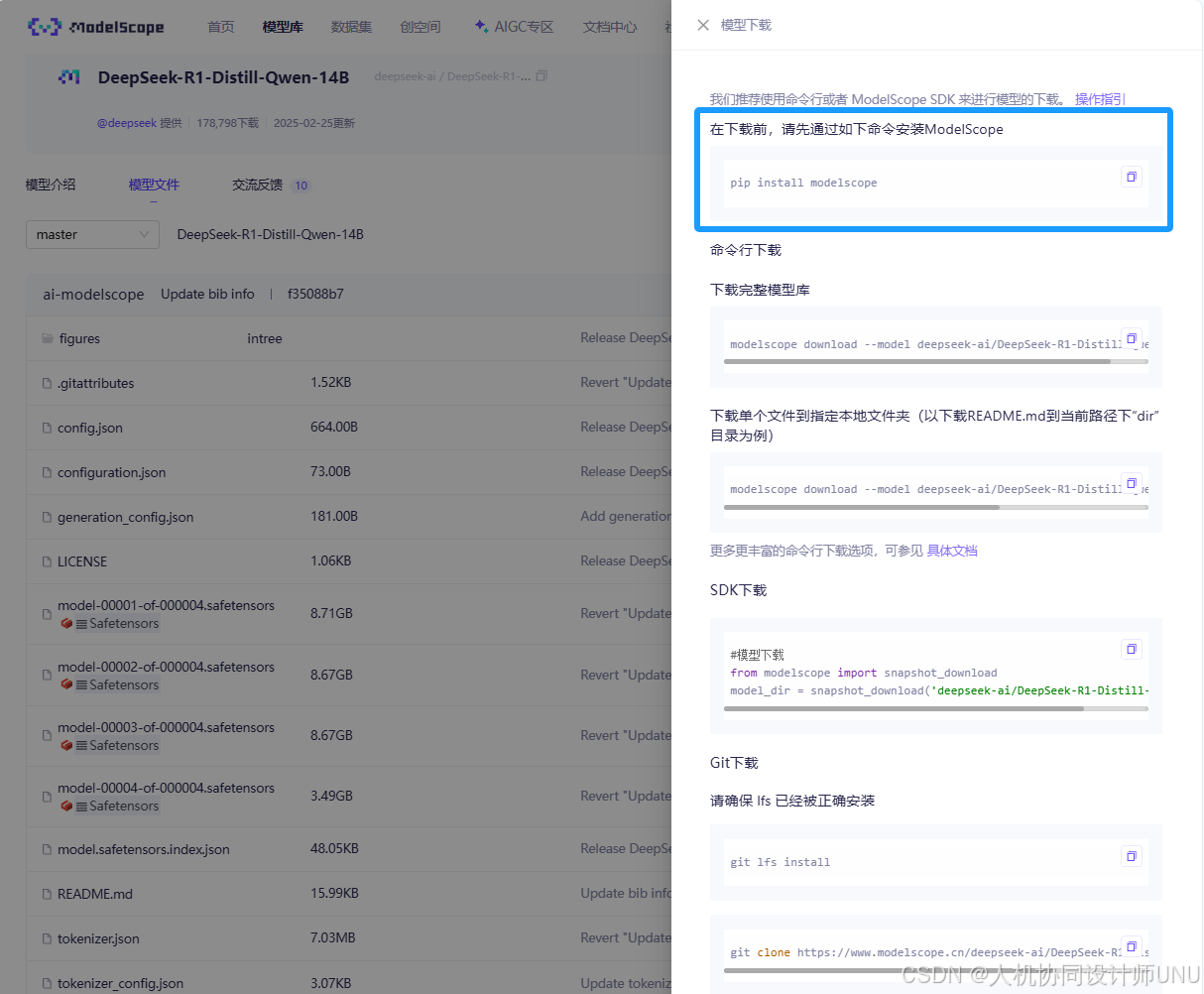Open the 具体文档 link
Viewport: 1204px width, 994px height.
tap(952, 551)
